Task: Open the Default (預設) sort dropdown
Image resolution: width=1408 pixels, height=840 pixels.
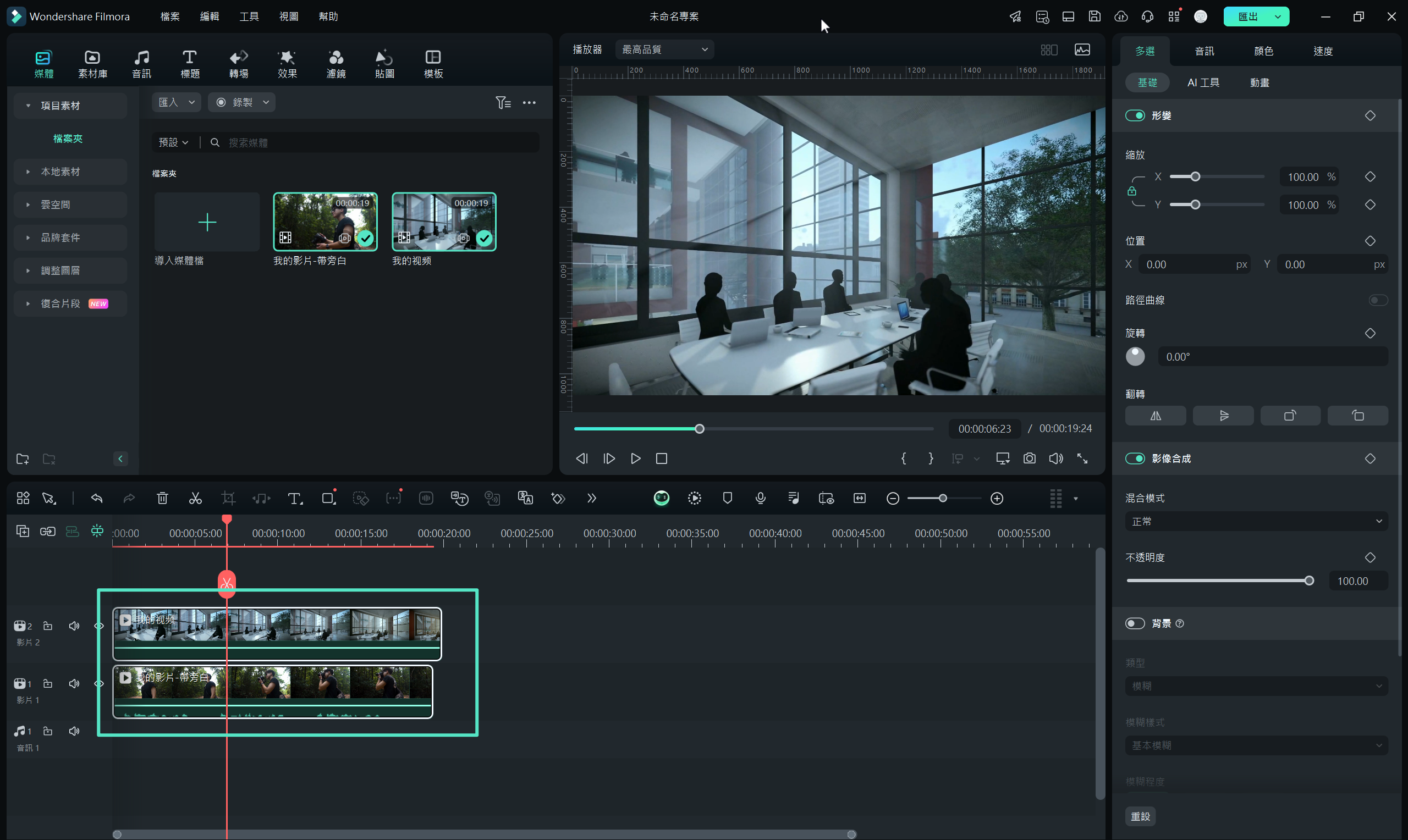Action: click(173, 142)
